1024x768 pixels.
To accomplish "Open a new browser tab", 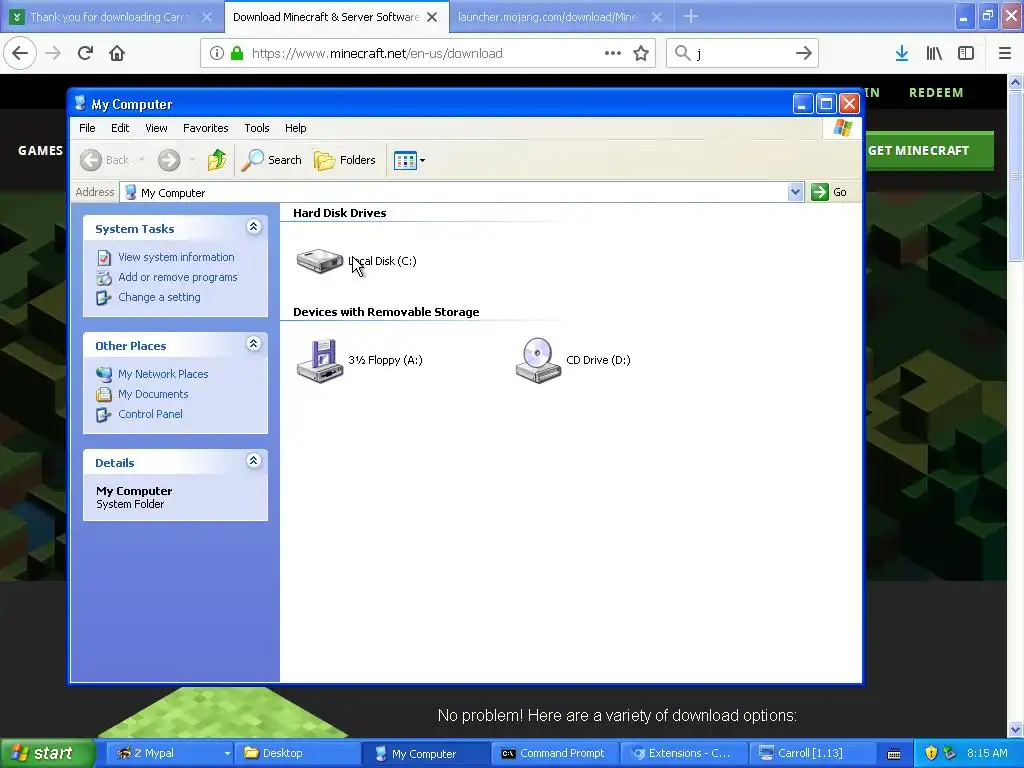I will tap(691, 16).
